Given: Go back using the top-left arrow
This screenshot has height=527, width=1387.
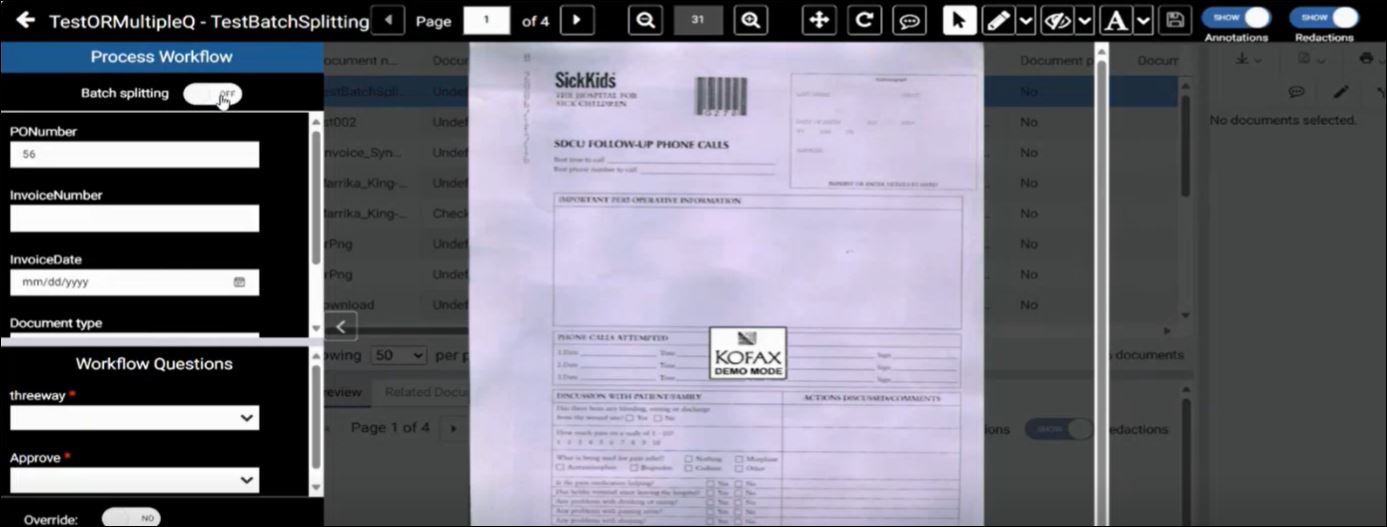Looking at the screenshot, I should pyautogui.click(x=26, y=20).
